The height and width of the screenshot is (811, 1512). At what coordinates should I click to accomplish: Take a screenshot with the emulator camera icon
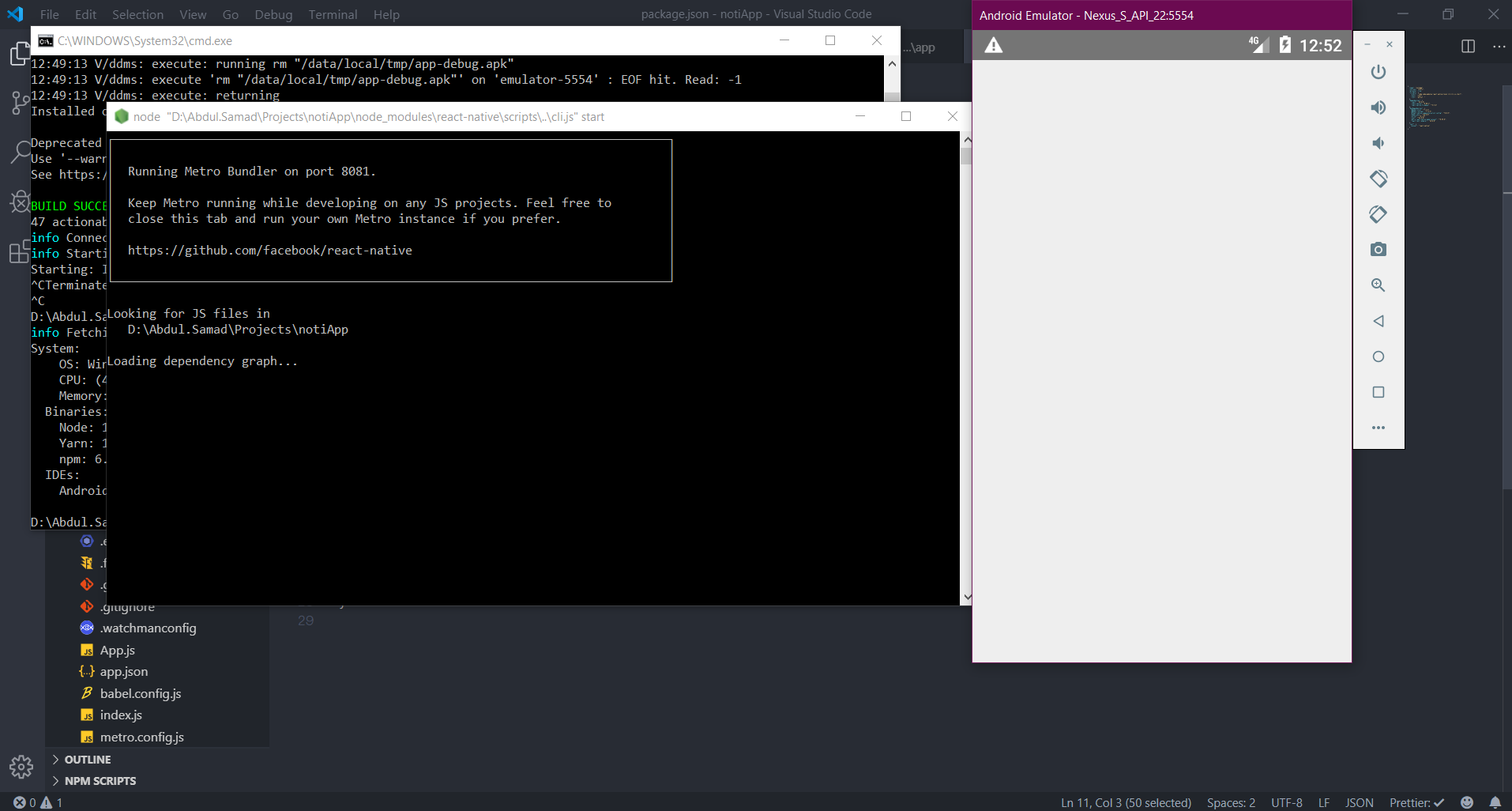1379,249
